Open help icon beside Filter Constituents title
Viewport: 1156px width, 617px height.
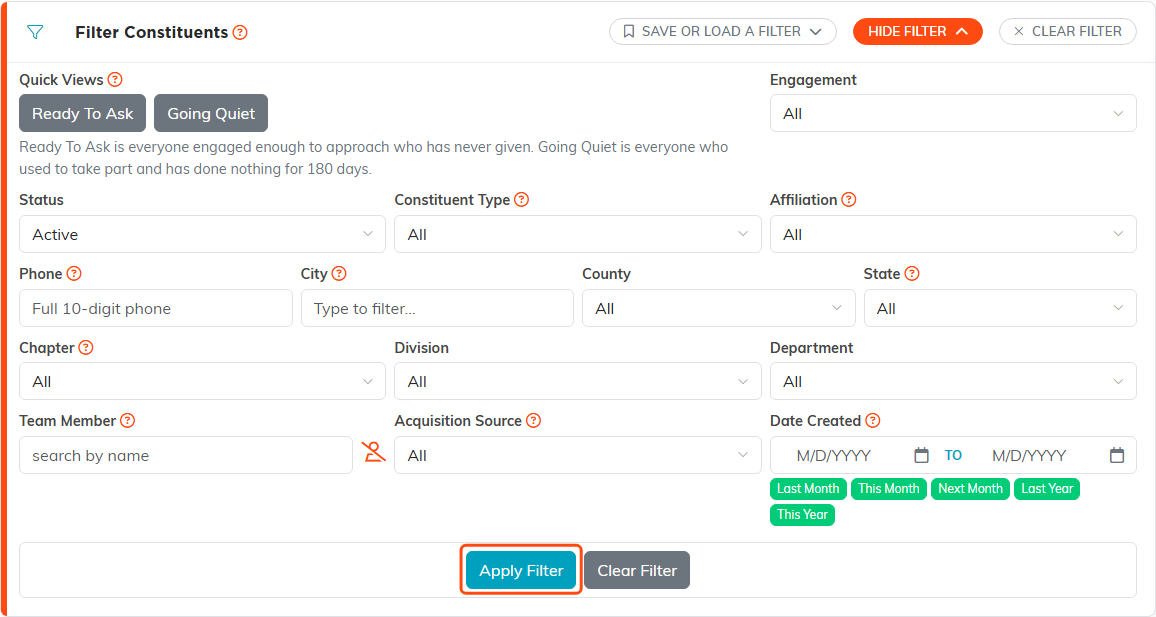coord(240,32)
